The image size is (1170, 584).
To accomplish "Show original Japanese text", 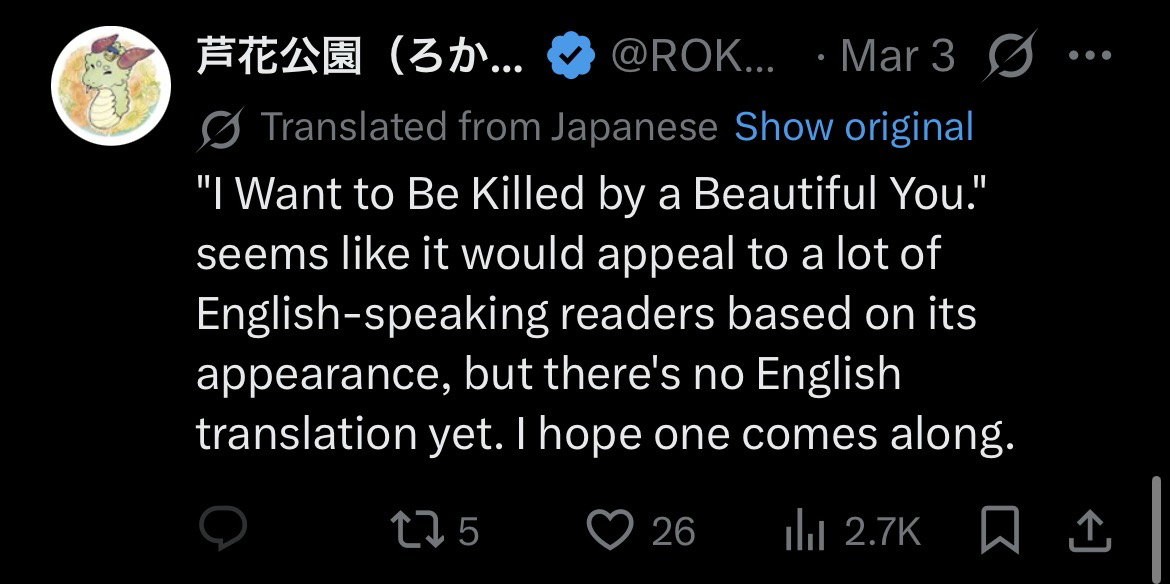I will coord(853,127).
